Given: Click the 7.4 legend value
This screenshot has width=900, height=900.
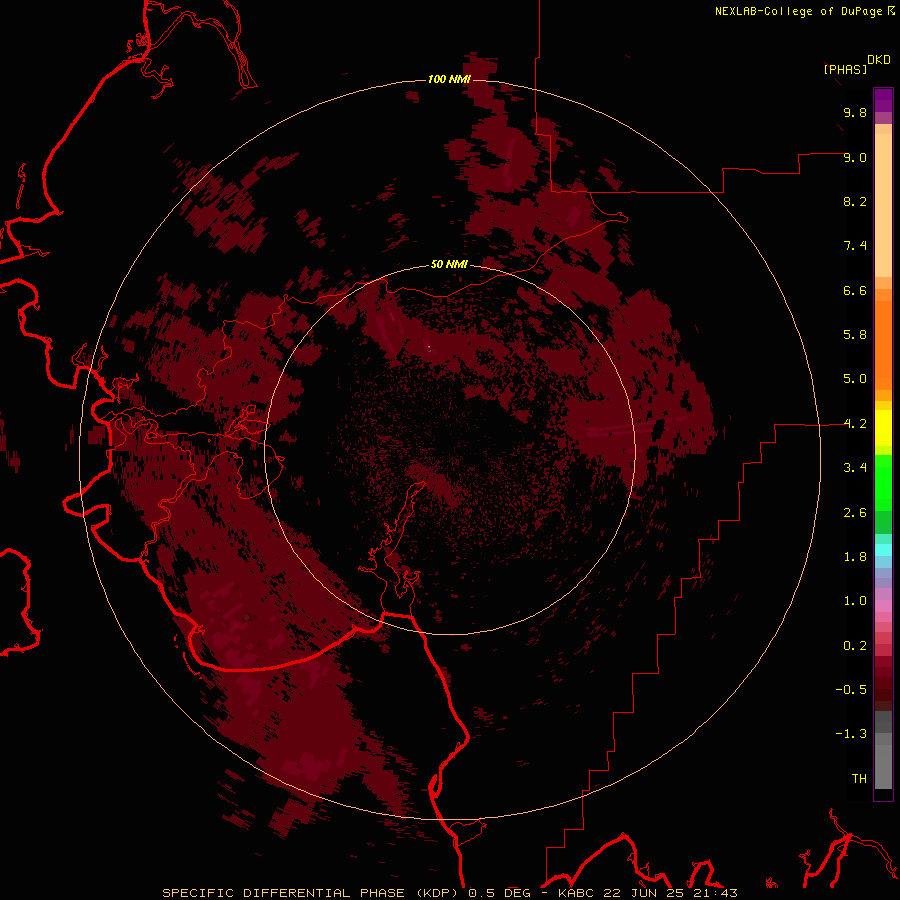Looking at the screenshot, I should (x=855, y=246).
